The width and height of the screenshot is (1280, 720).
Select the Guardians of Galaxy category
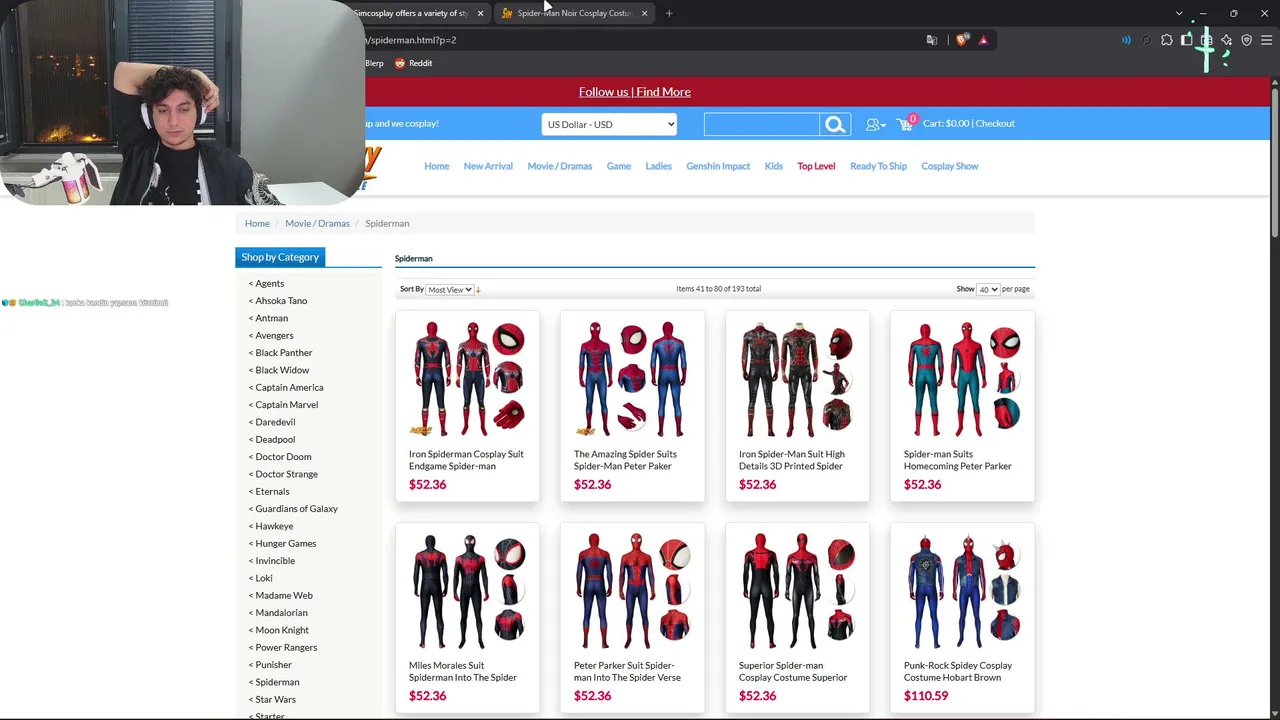click(296, 509)
